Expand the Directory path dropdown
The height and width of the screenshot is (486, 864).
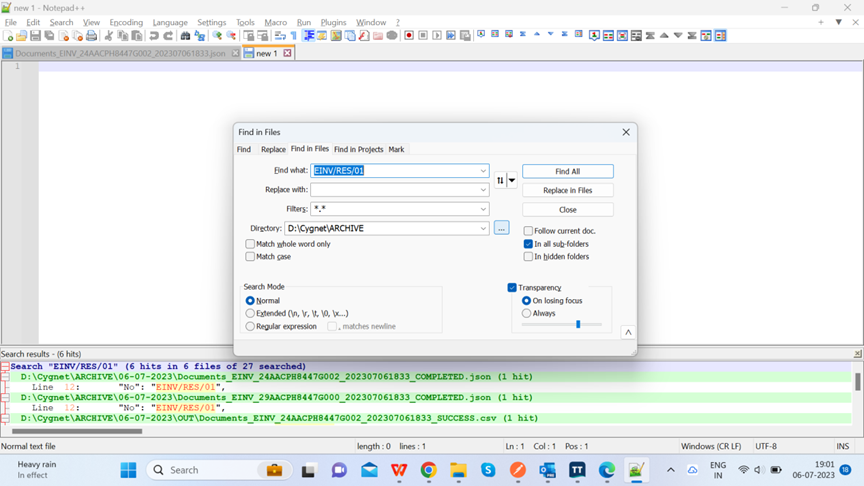pos(483,229)
